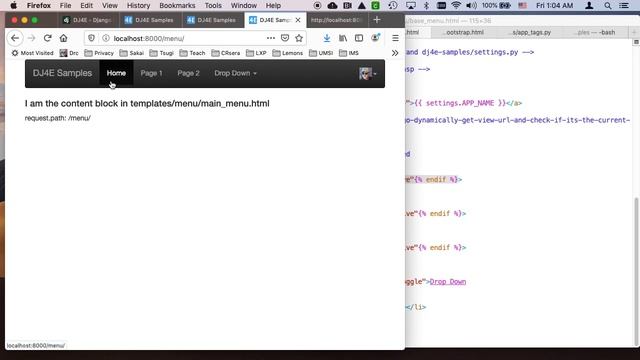Open IMS bookmarks folder

pos(349,53)
